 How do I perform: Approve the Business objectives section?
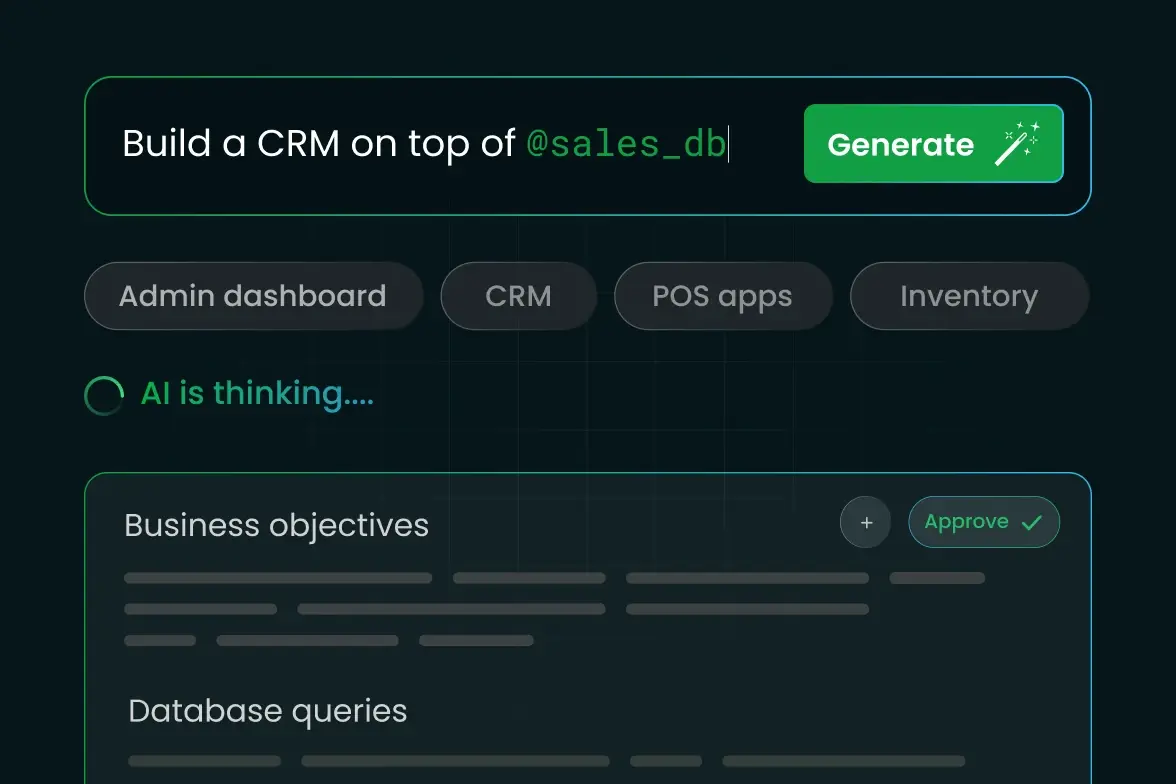point(982,522)
